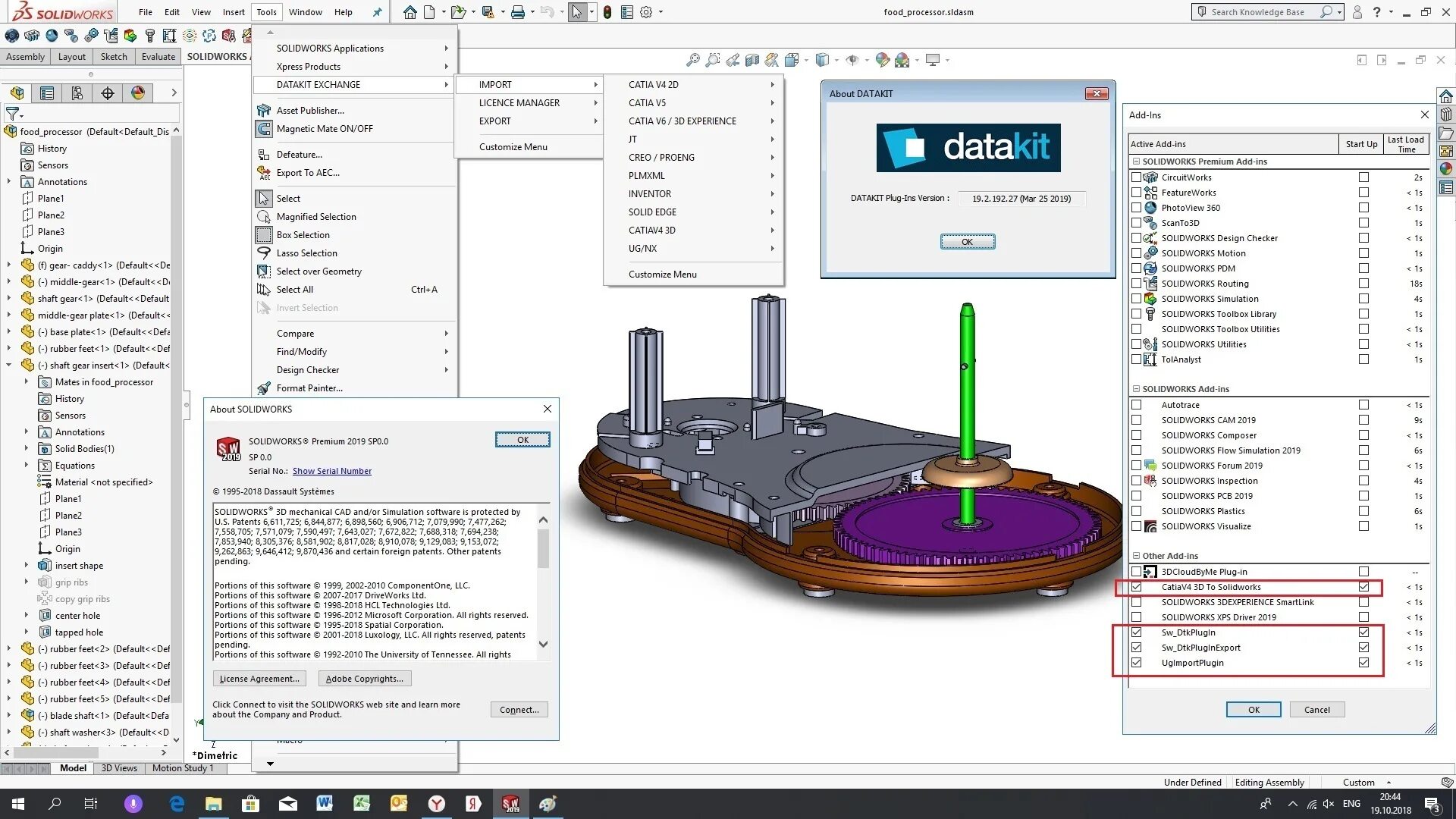Switch to the Evaluate tab
This screenshot has width=1456, height=819.
tap(158, 57)
